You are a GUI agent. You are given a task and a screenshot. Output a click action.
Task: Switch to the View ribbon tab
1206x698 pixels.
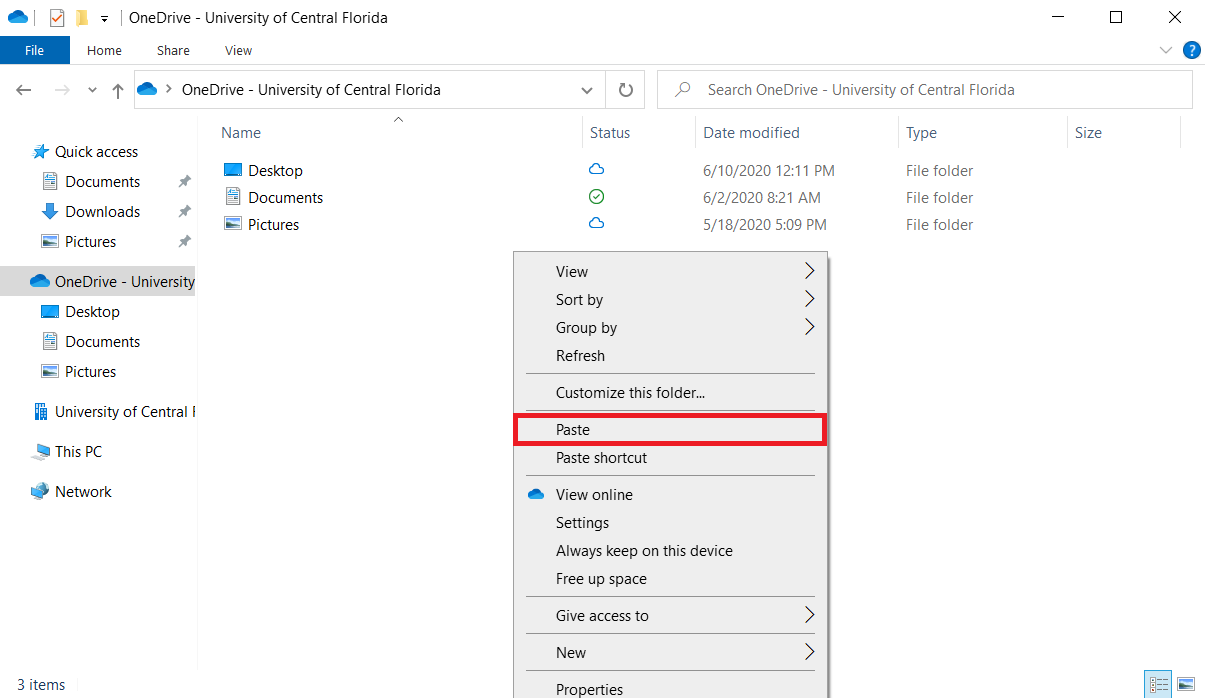(x=238, y=50)
